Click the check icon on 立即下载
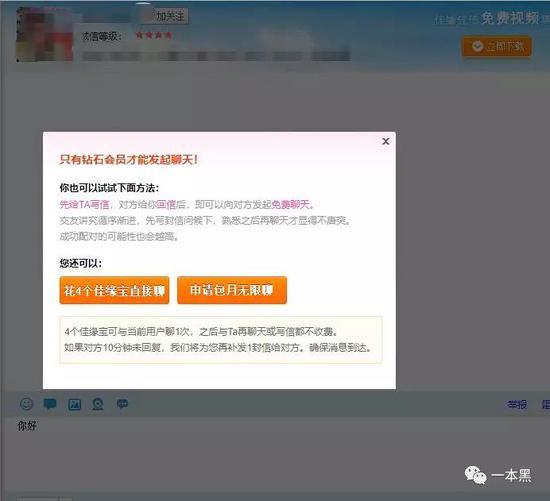 pyautogui.click(x=477, y=46)
